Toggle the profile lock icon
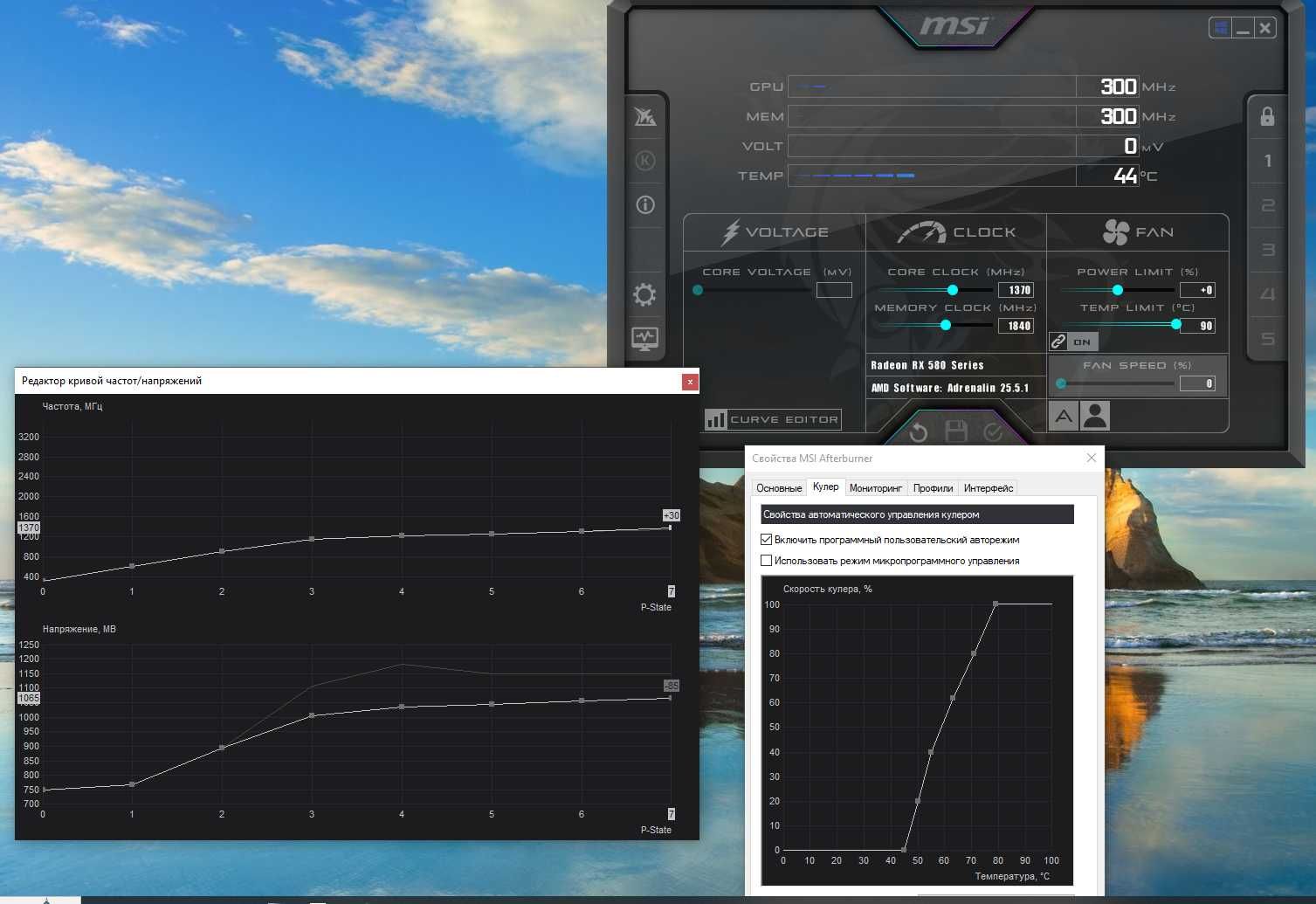The image size is (1316, 904). pos(1267,116)
